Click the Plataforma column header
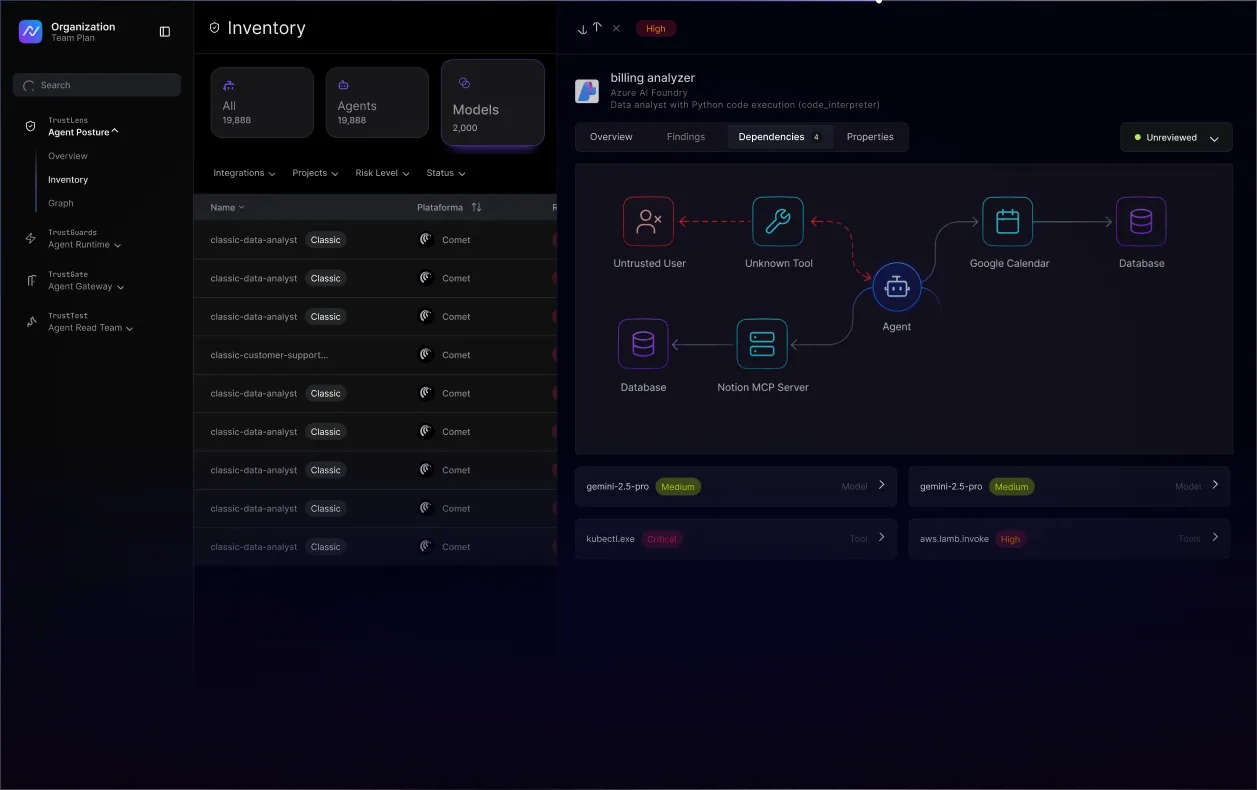This screenshot has width=1257, height=790. point(440,207)
